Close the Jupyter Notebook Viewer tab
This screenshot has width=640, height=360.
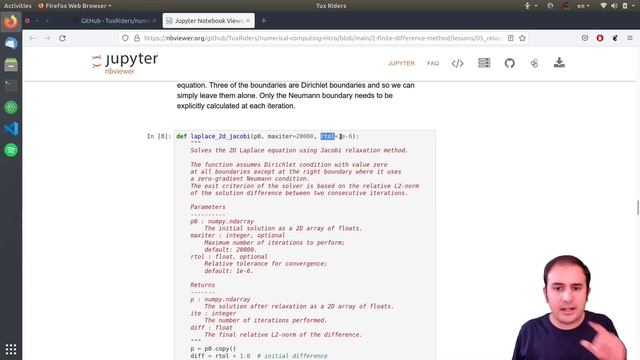[248, 20]
